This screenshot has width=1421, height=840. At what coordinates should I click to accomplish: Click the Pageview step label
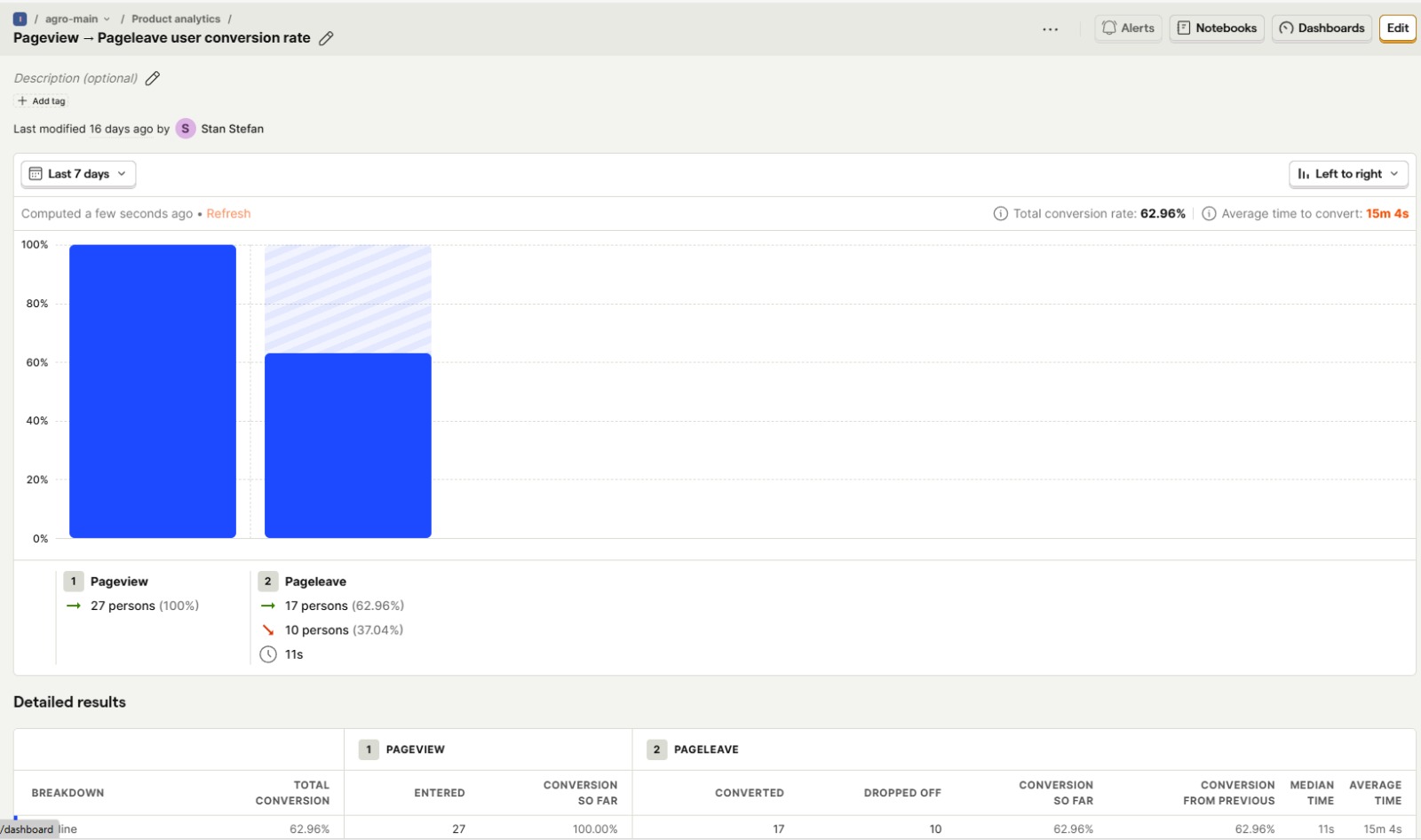(x=119, y=582)
